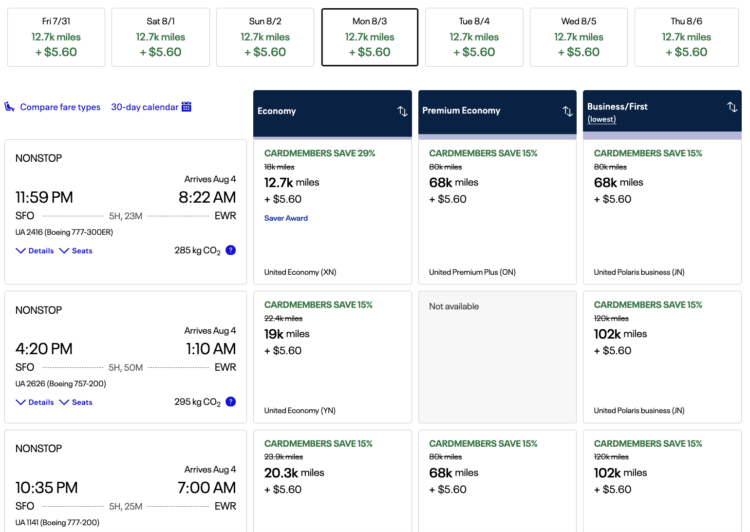
Task: Open CO2 info for 285 kg flight
Action: (231, 250)
